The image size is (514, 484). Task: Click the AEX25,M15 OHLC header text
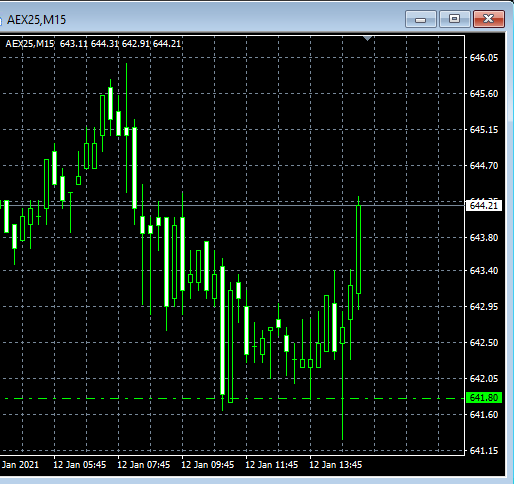tap(93, 44)
